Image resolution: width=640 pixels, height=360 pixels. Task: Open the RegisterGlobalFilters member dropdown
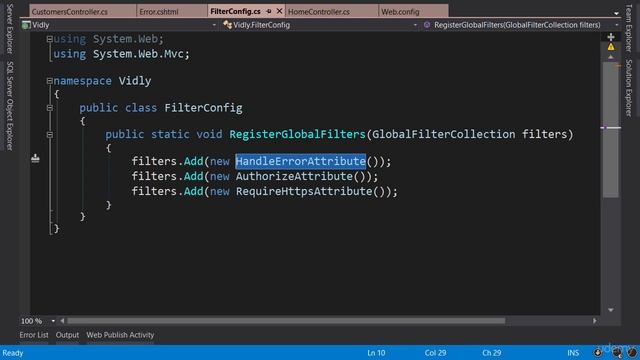616,25
